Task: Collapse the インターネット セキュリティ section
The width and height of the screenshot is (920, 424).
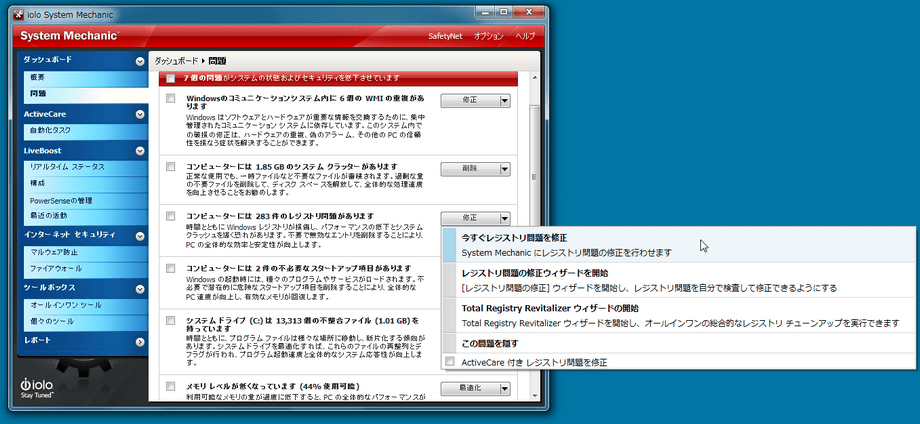Action: 140,236
